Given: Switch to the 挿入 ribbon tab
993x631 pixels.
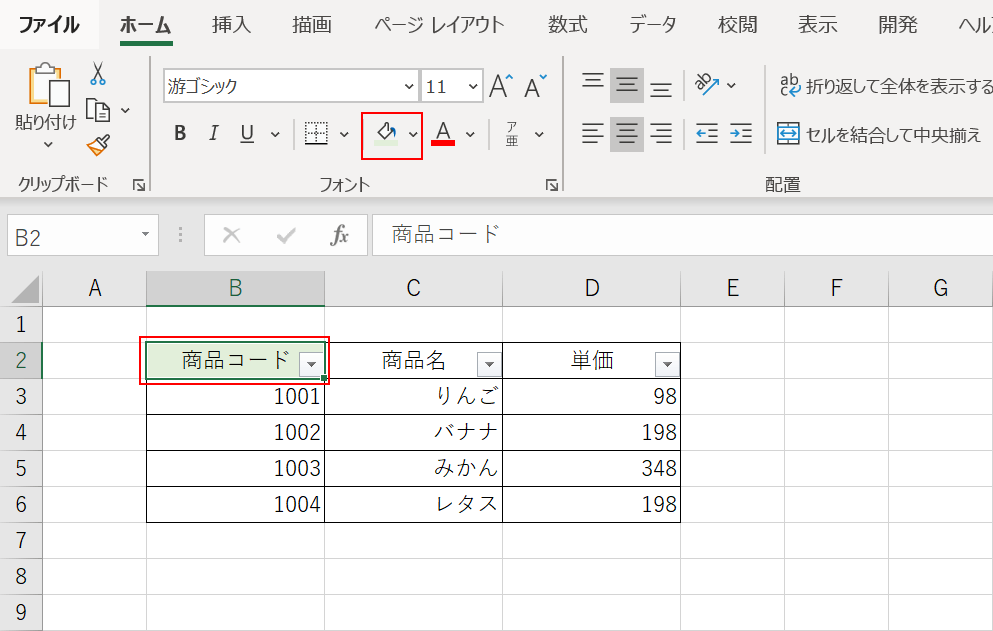Looking at the screenshot, I should click(231, 25).
